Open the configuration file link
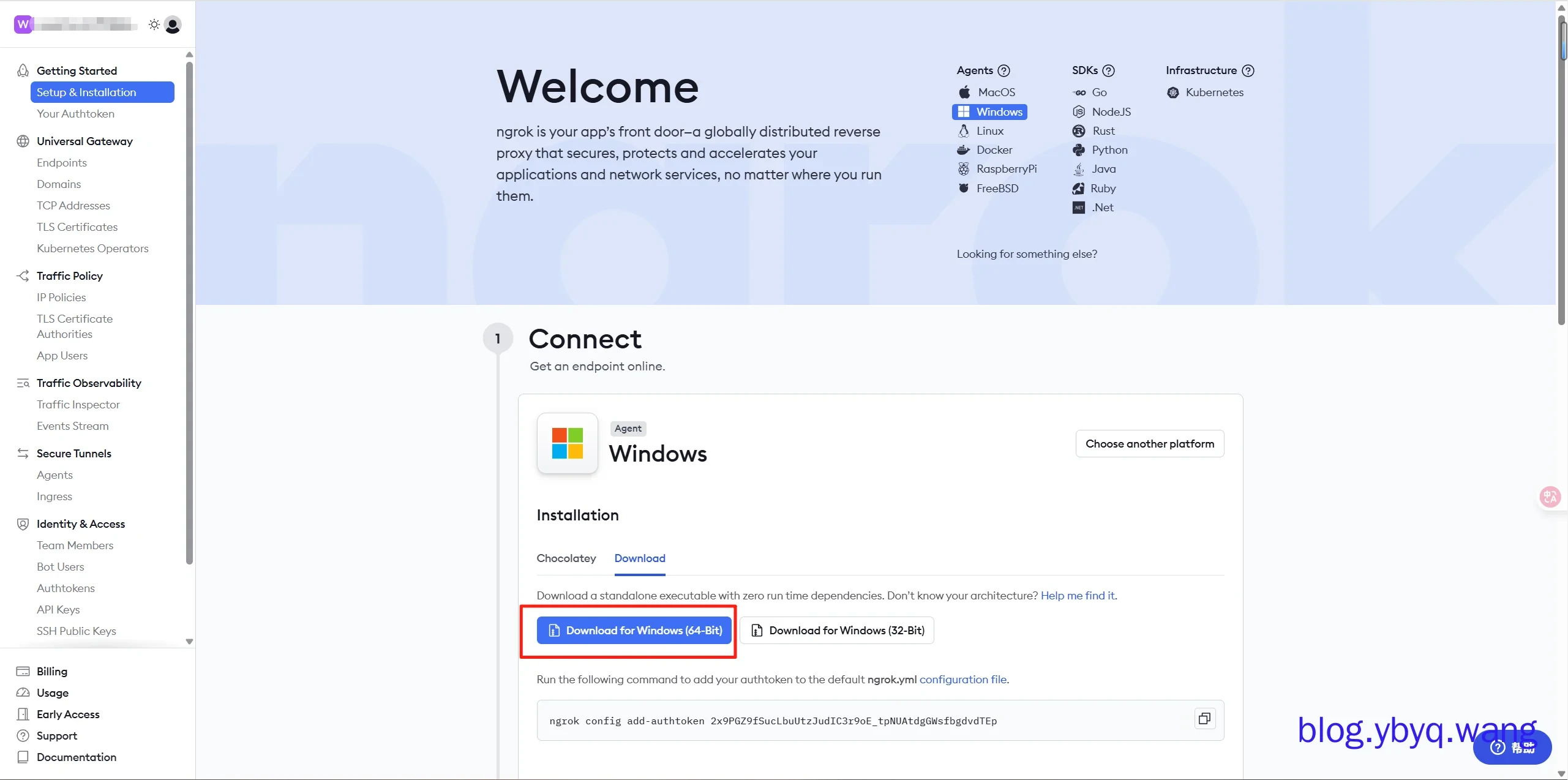 tap(962, 679)
